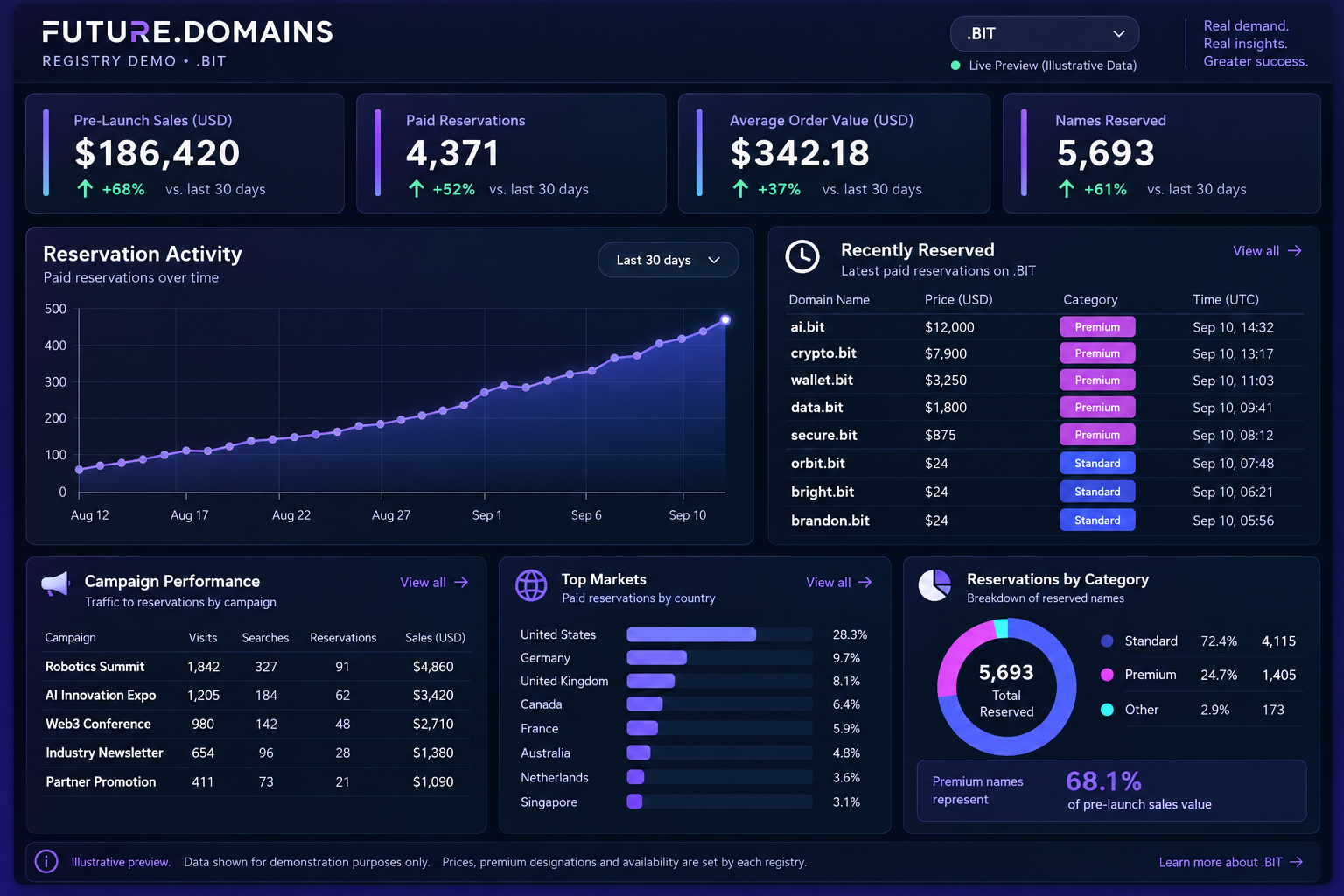Viewport: 1344px width, 896px height.
Task: Select the Web3 Conference campaign row
Action: tap(256, 724)
